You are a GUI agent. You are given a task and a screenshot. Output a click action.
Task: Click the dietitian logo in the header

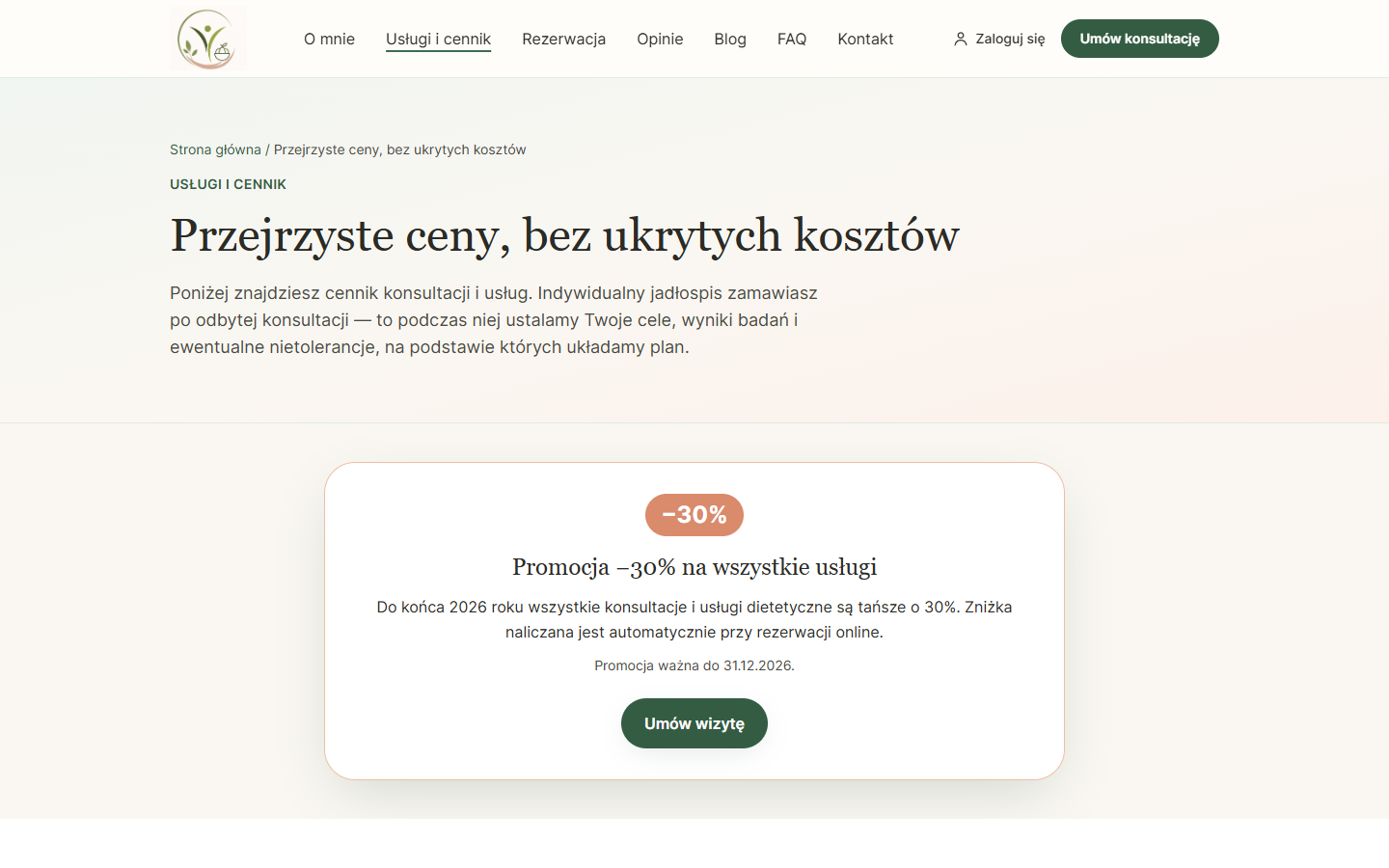point(208,39)
